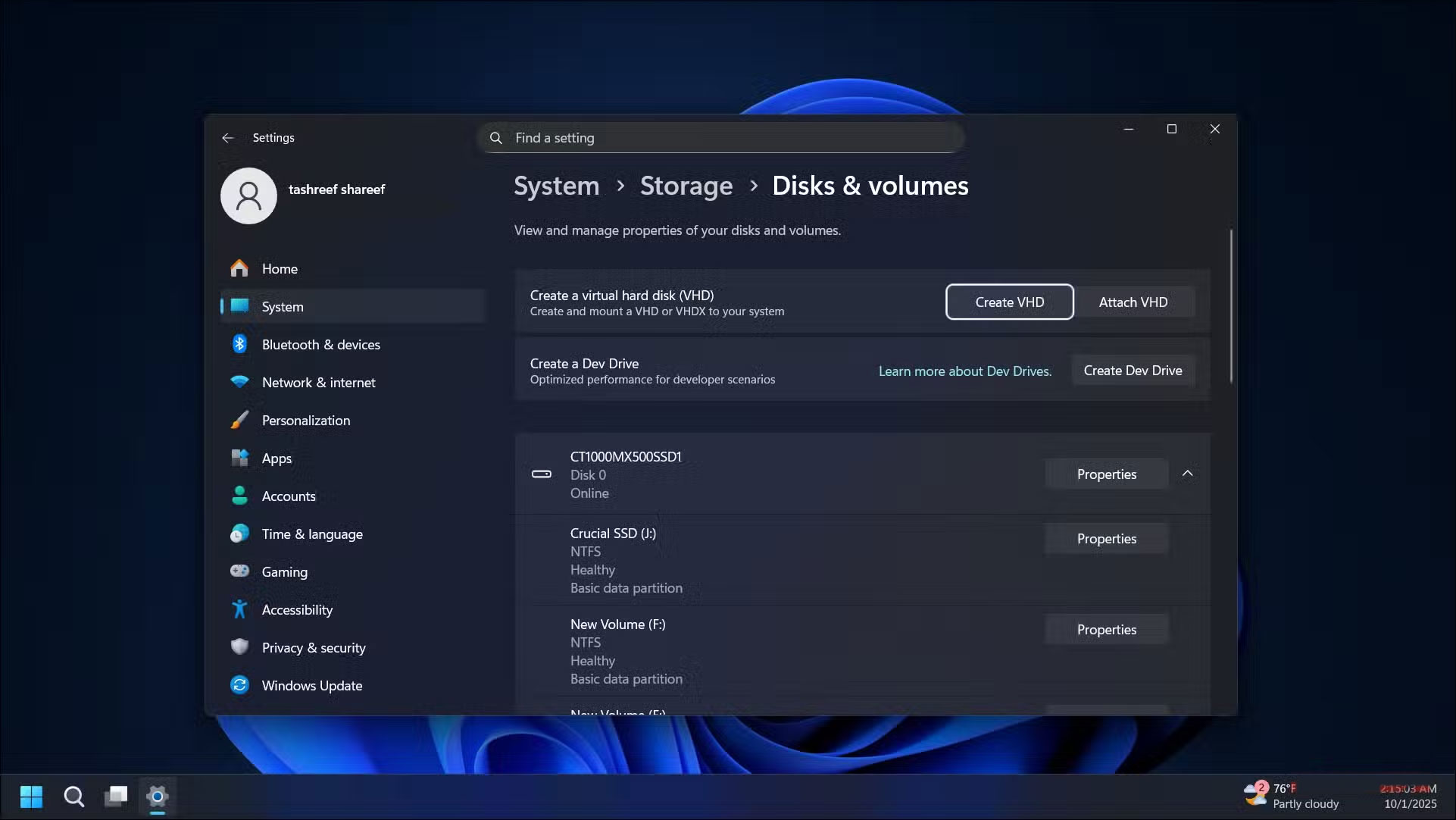Open Properties for Crucial SSD (J:)
The width and height of the screenshot is (1456, 820).
point(1106,538)
